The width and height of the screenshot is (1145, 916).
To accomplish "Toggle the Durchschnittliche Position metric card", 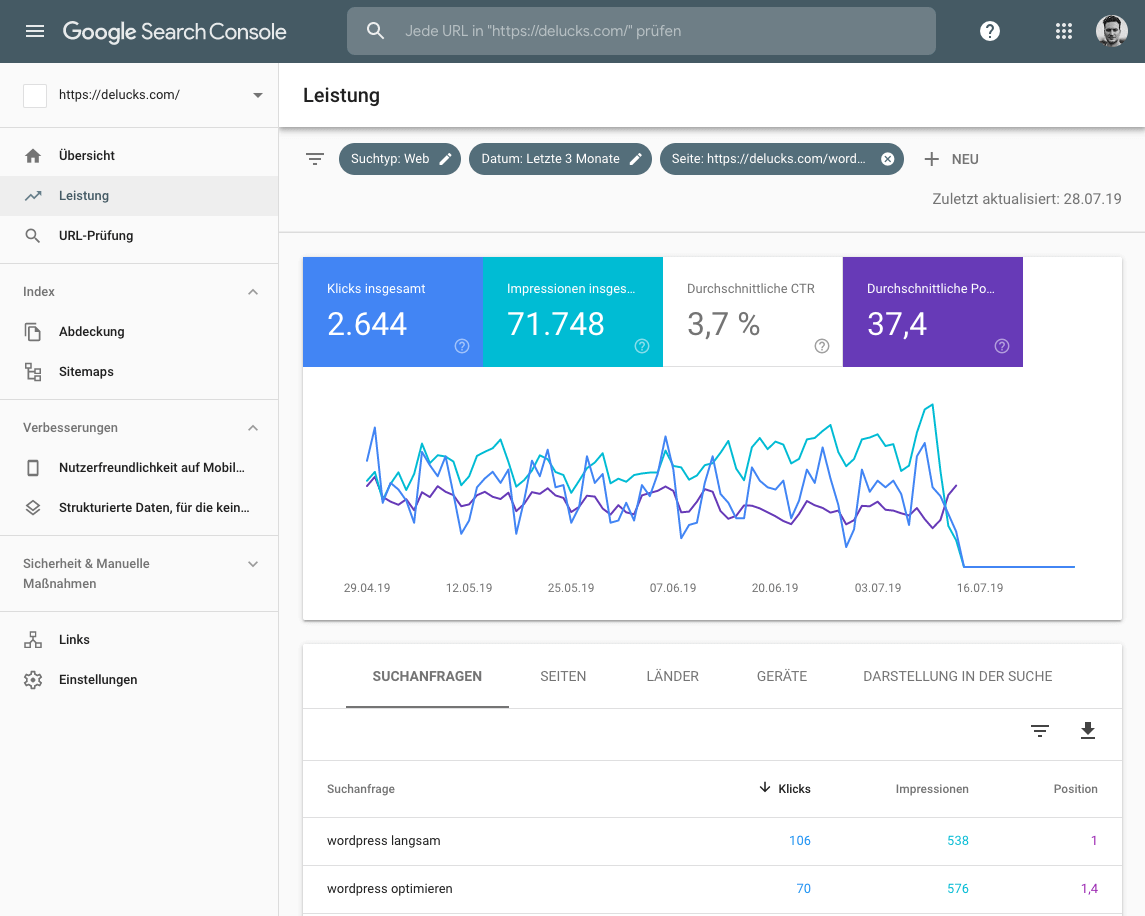I will coord(933,312).
